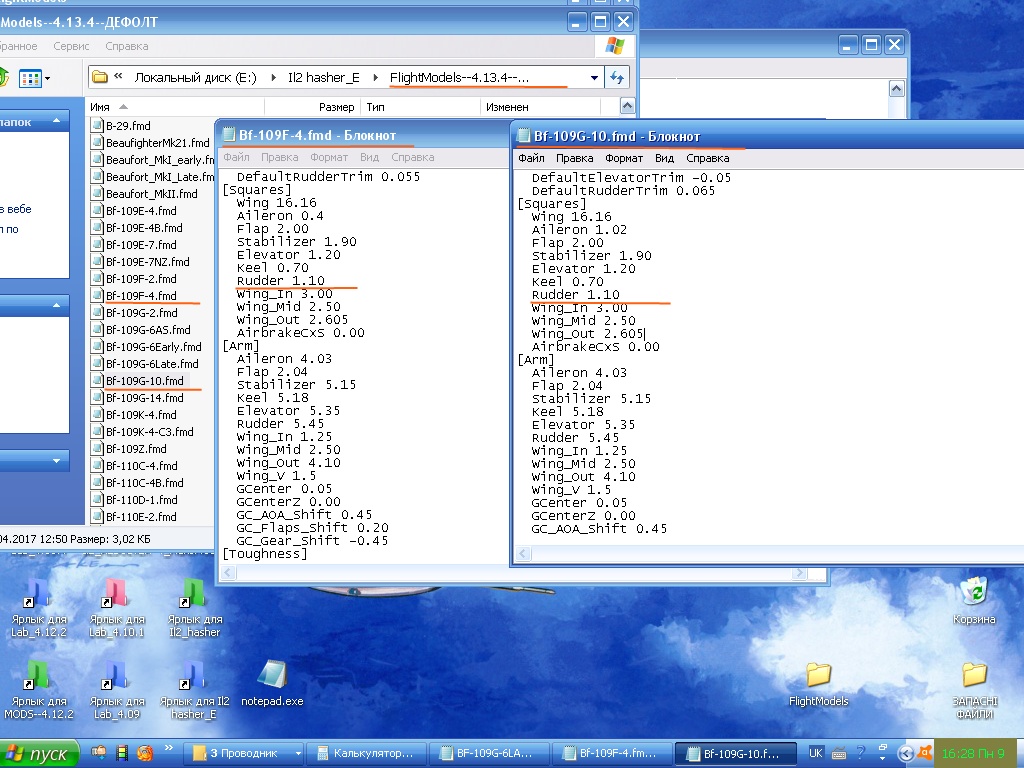Screen dimensions: 1024x768
Task: Open the Корзина recycle bin icon
Action: [974, 593]
